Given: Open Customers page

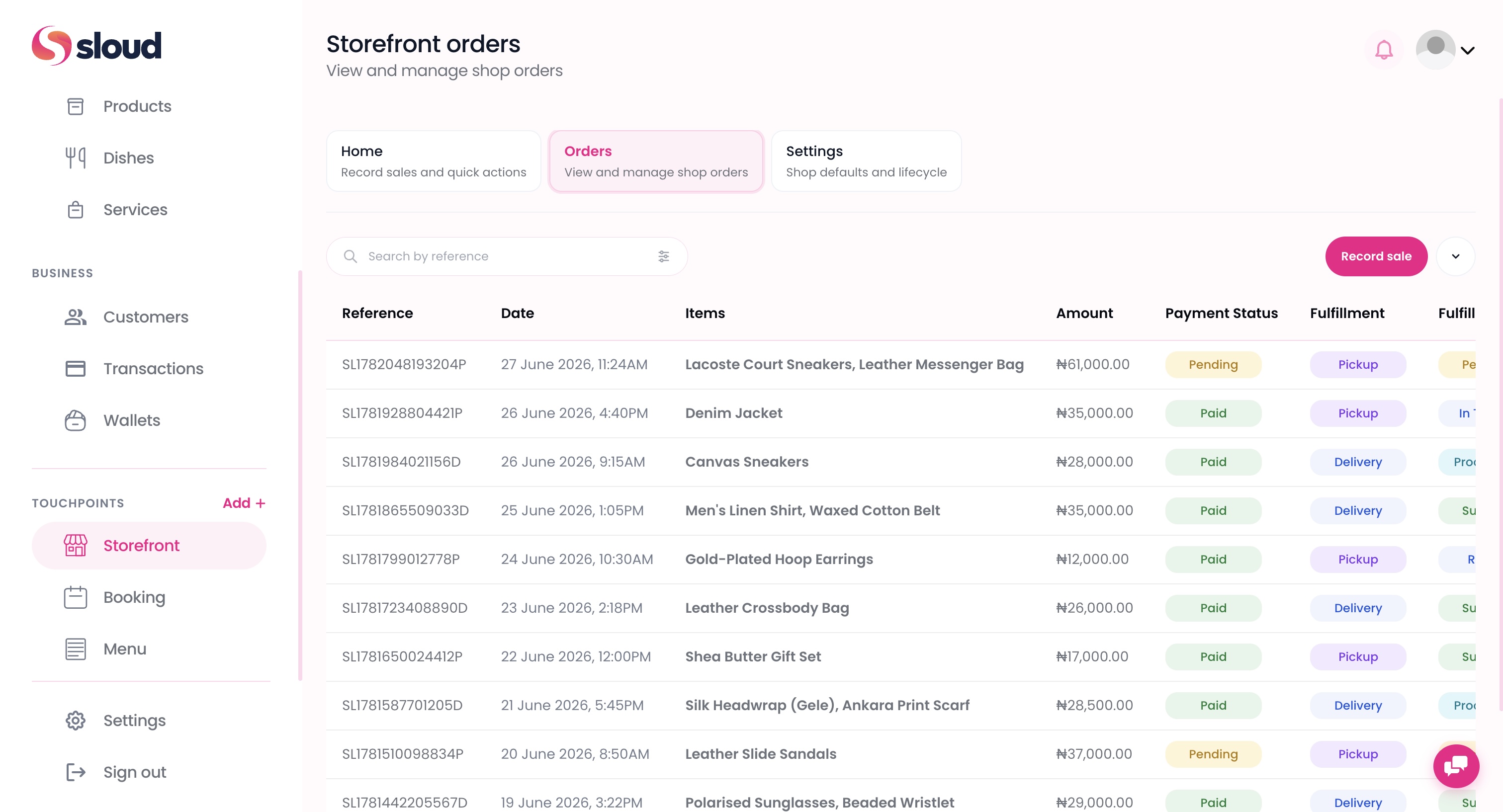Looking at the screenshot, I should pos(146,317).
